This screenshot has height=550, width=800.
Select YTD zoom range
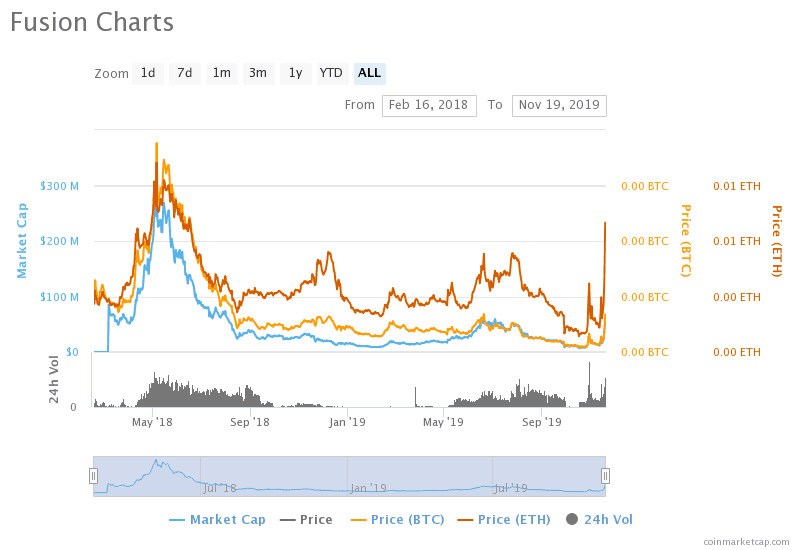332,73
